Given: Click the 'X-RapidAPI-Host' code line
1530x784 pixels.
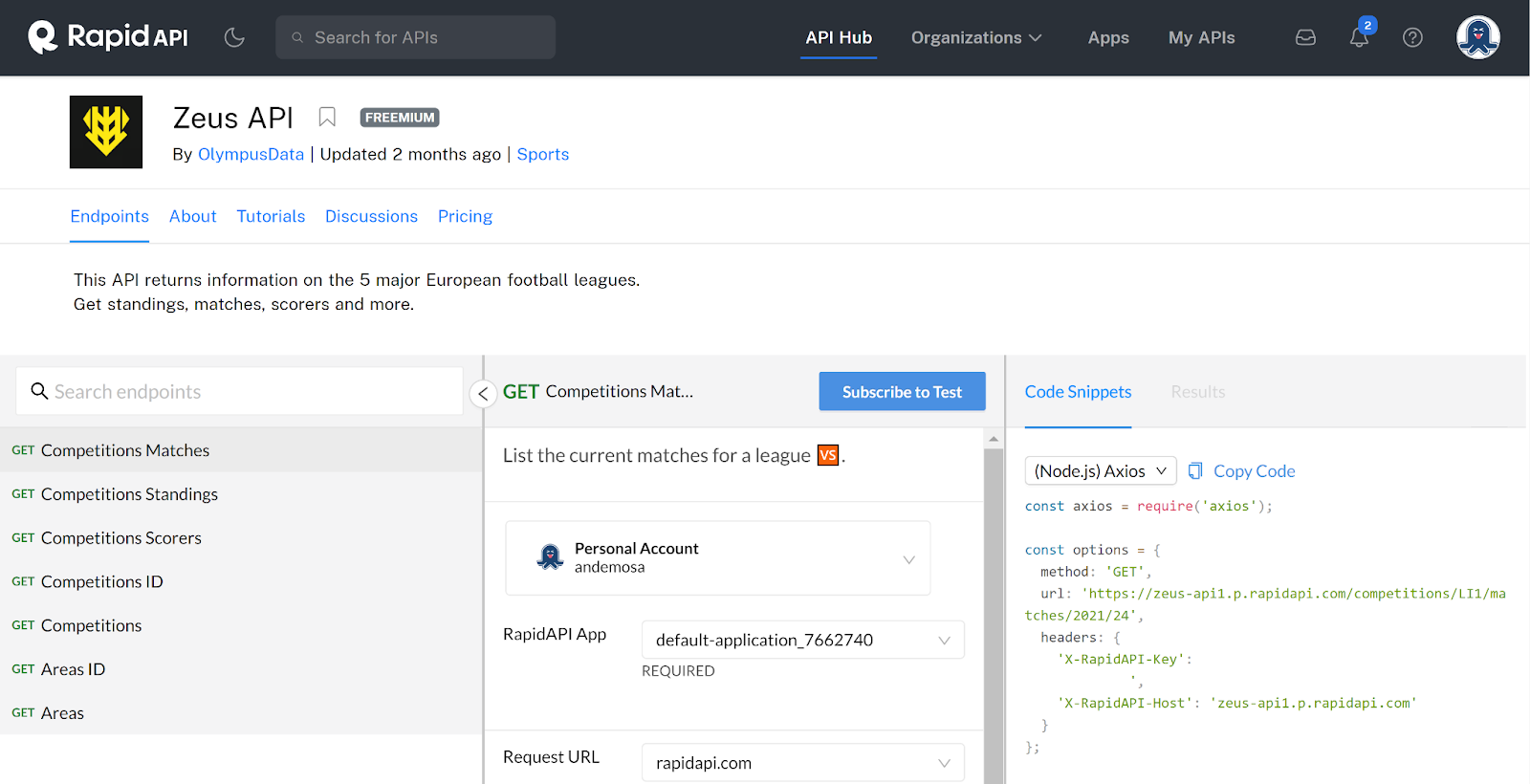Looking at the screenshot, I should pyautogui.click(x=1236, y=703).
